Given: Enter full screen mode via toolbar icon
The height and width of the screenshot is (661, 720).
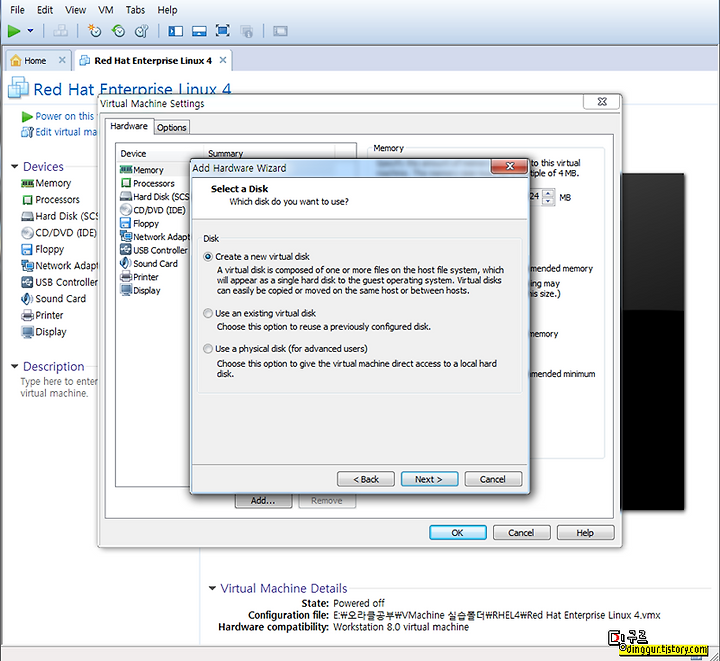Looking at the screenshot, I should click(223, 31).
